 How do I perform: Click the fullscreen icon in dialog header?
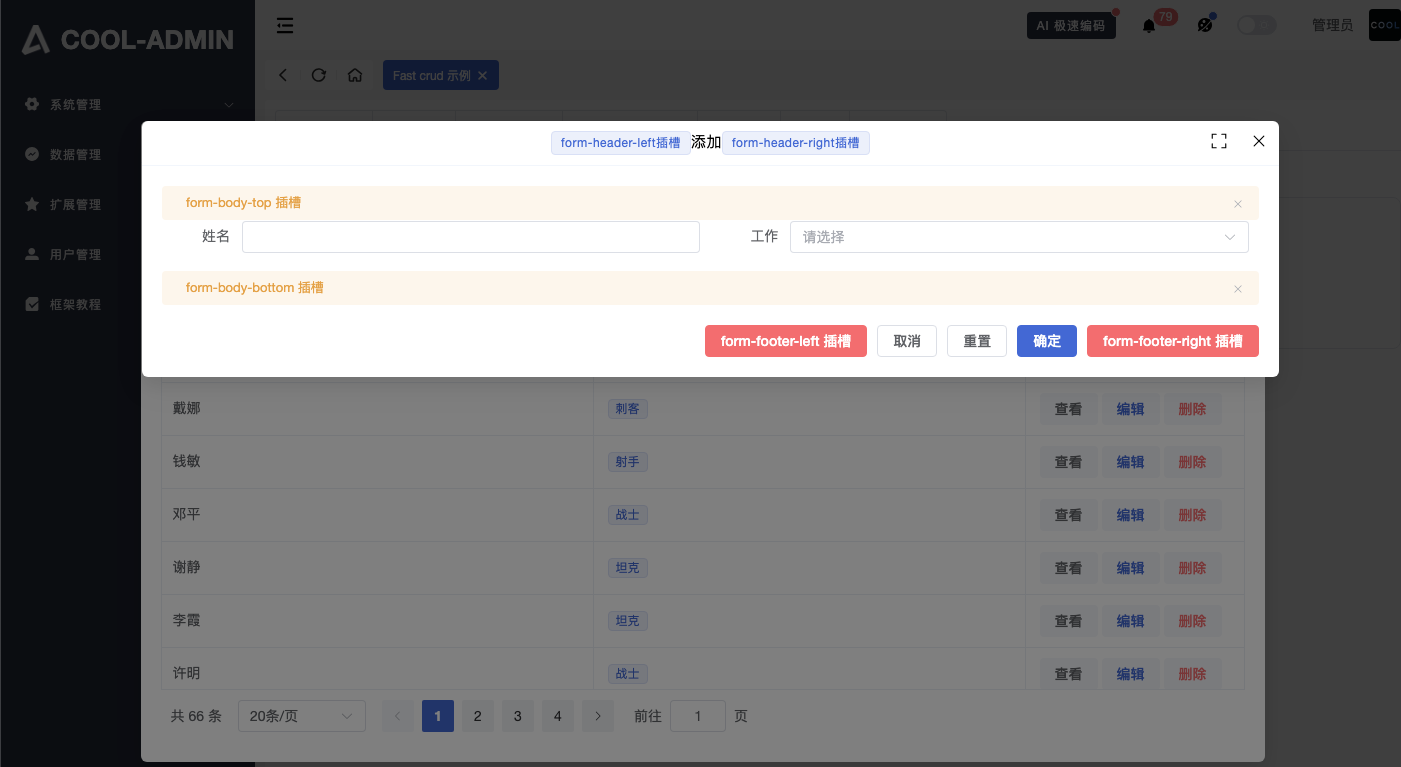[x=1218, y=142]
